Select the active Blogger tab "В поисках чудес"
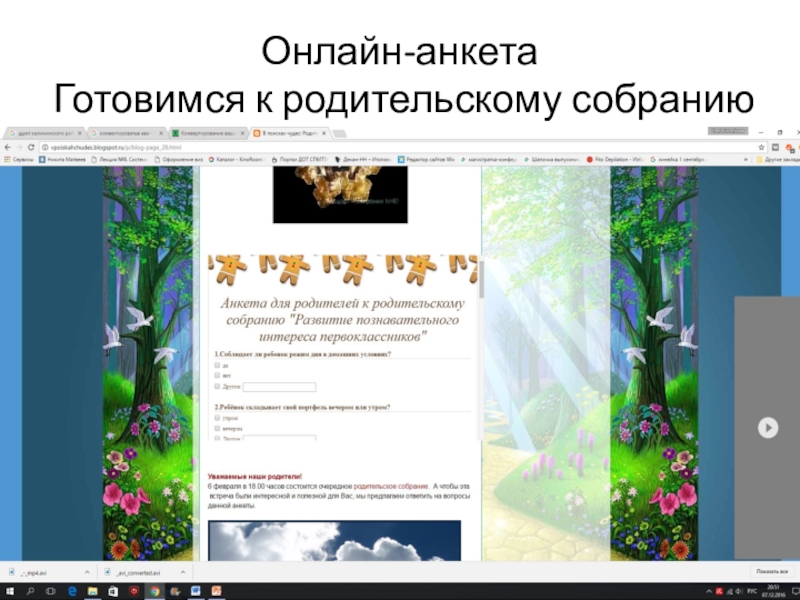Viewport: 800px width, 600px height. 289,134
